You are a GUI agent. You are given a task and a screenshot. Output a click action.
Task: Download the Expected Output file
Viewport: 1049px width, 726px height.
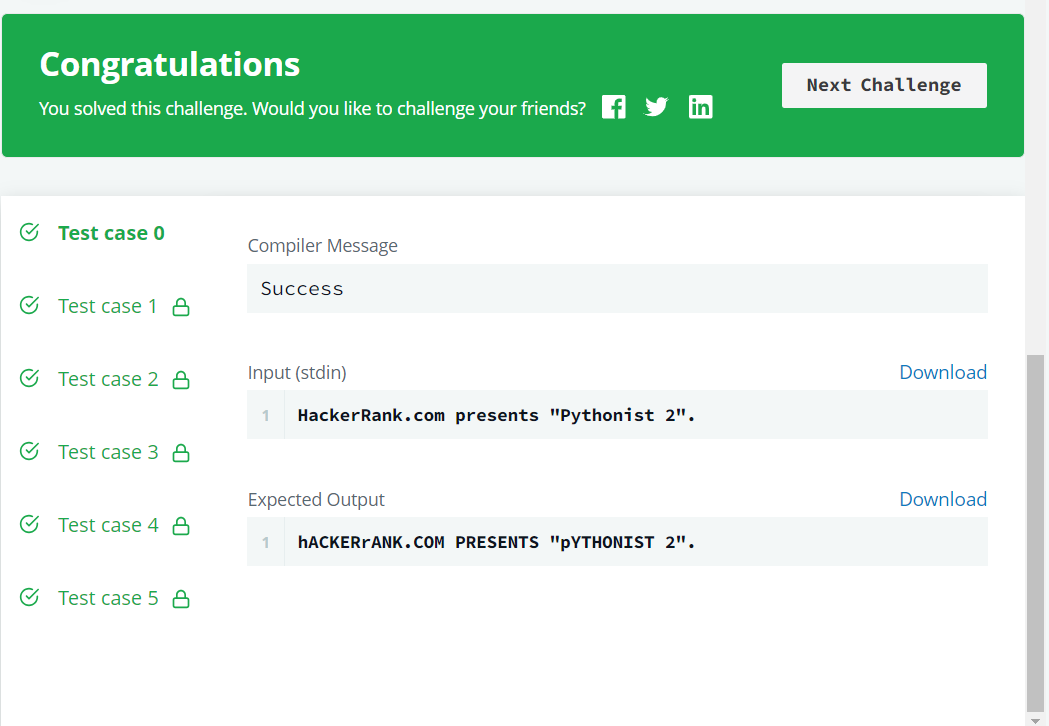[942, 498]
